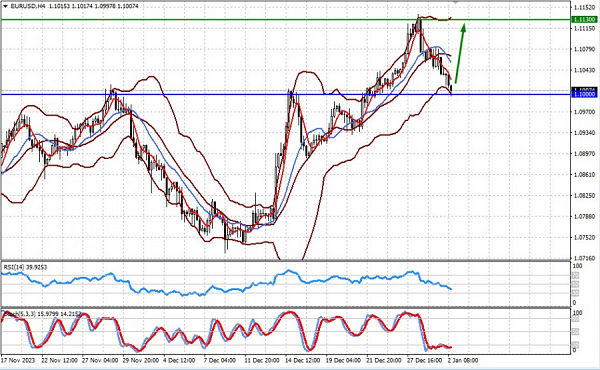The width and height of the screenshot is (600, 370).
Task: Select the gray chart shift triangle marker
Action: [x=455, y=2]
